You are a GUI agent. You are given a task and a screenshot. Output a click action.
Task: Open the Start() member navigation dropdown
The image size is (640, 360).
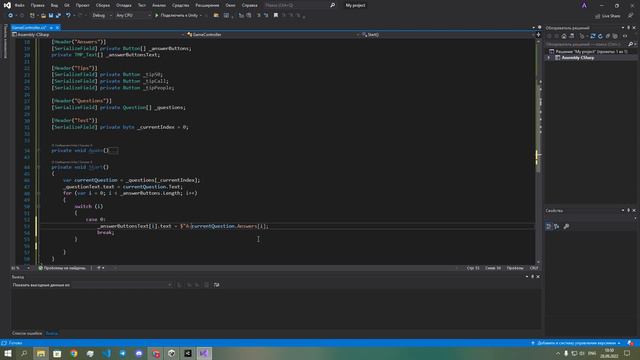[x=448, y=35]
